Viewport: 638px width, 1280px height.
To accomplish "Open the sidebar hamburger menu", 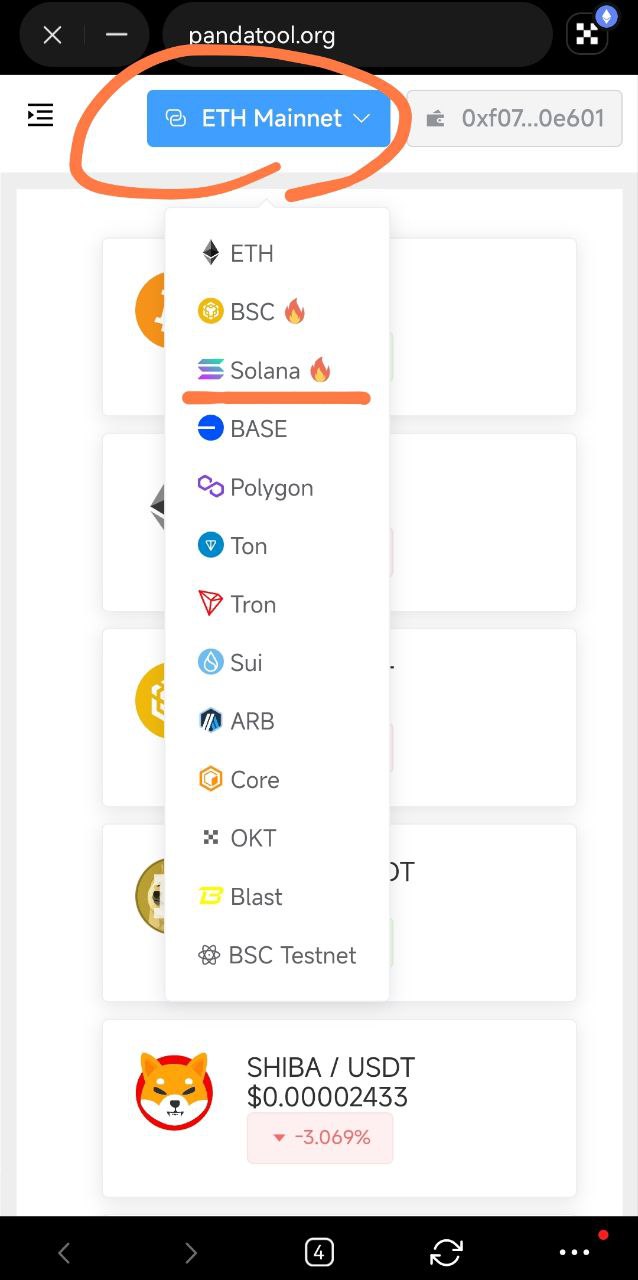I will click(x=40, y=114).
